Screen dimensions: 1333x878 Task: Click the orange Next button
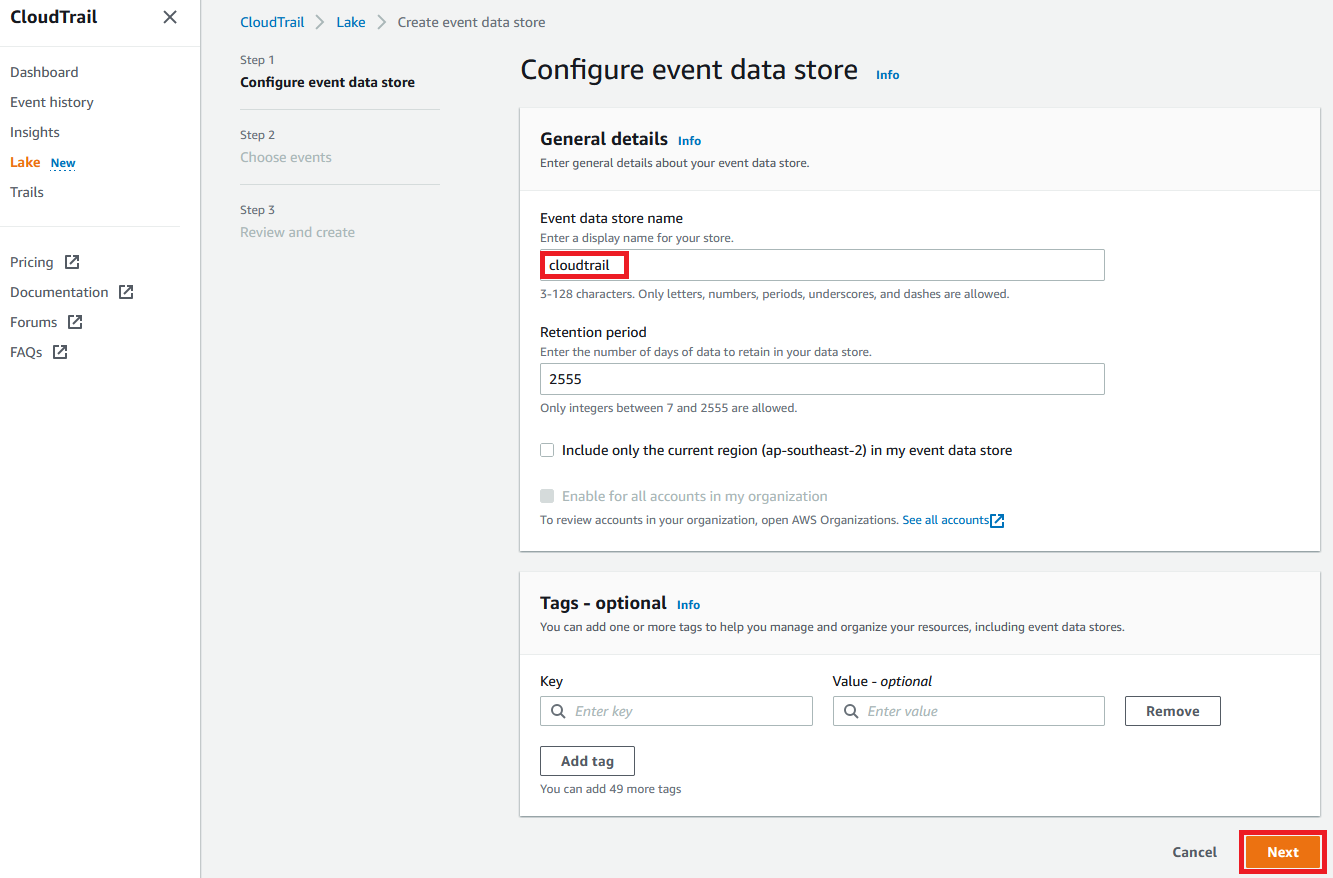click(1283, 852)
